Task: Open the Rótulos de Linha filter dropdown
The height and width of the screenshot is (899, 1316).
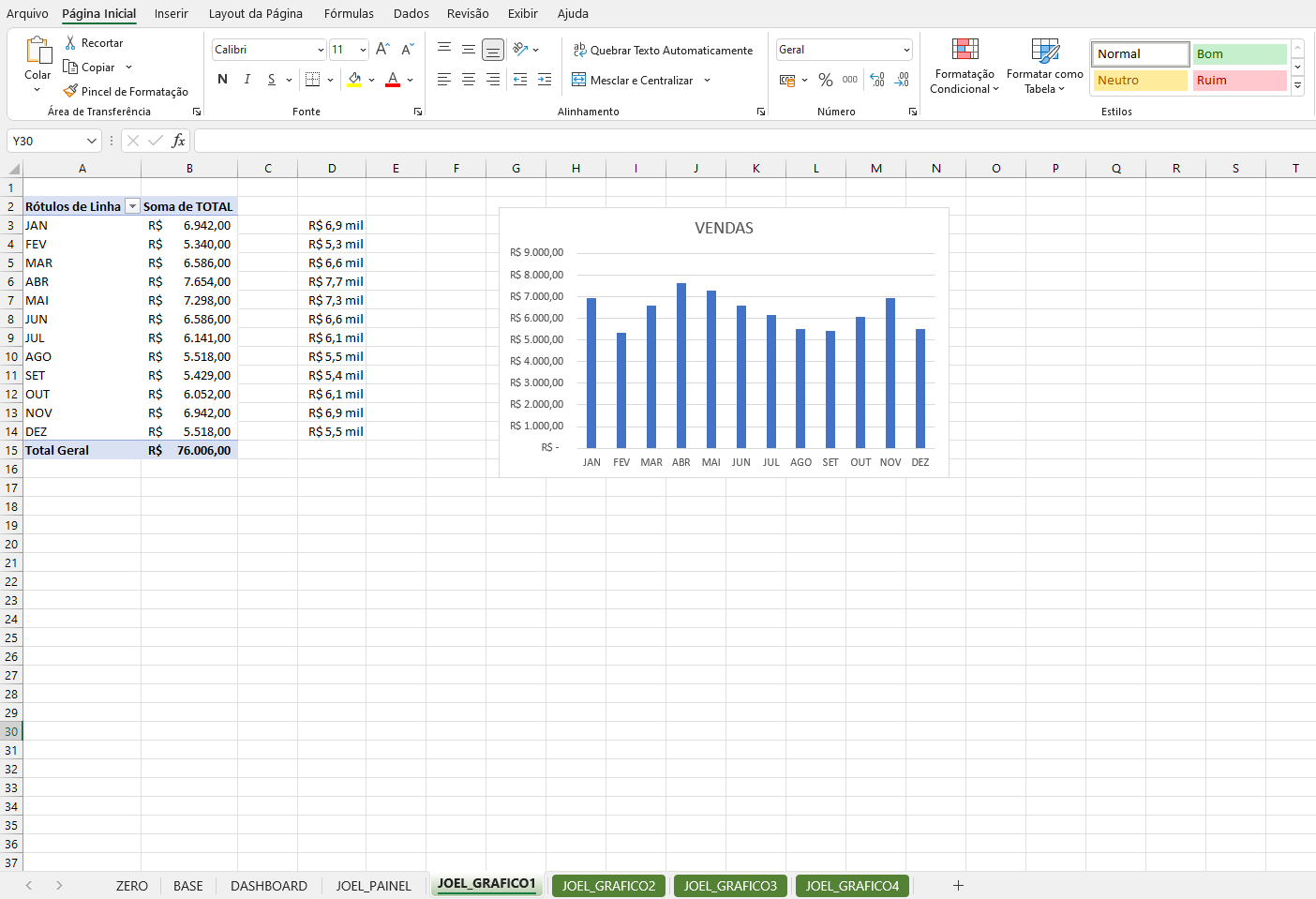Action: [x=132, y=206]
